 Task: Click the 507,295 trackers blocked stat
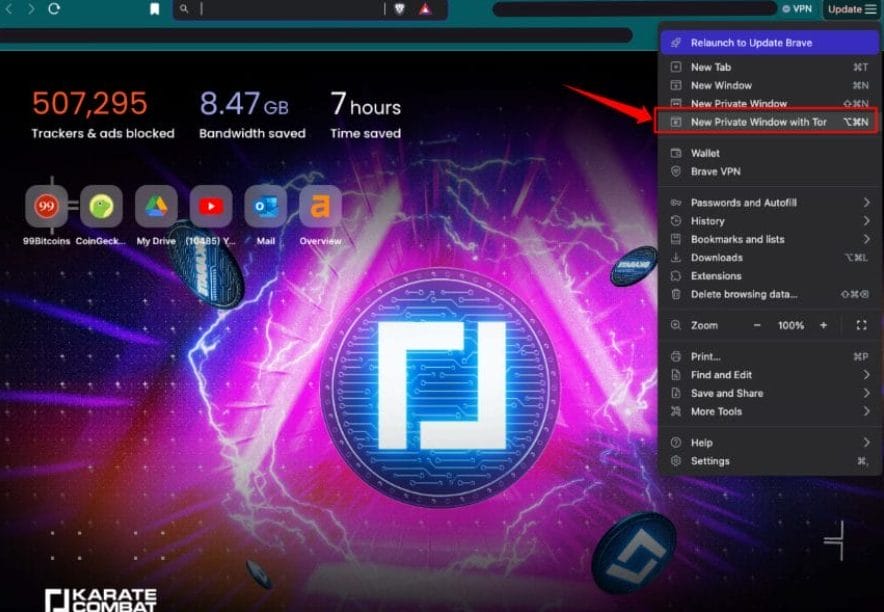(103, 115)
